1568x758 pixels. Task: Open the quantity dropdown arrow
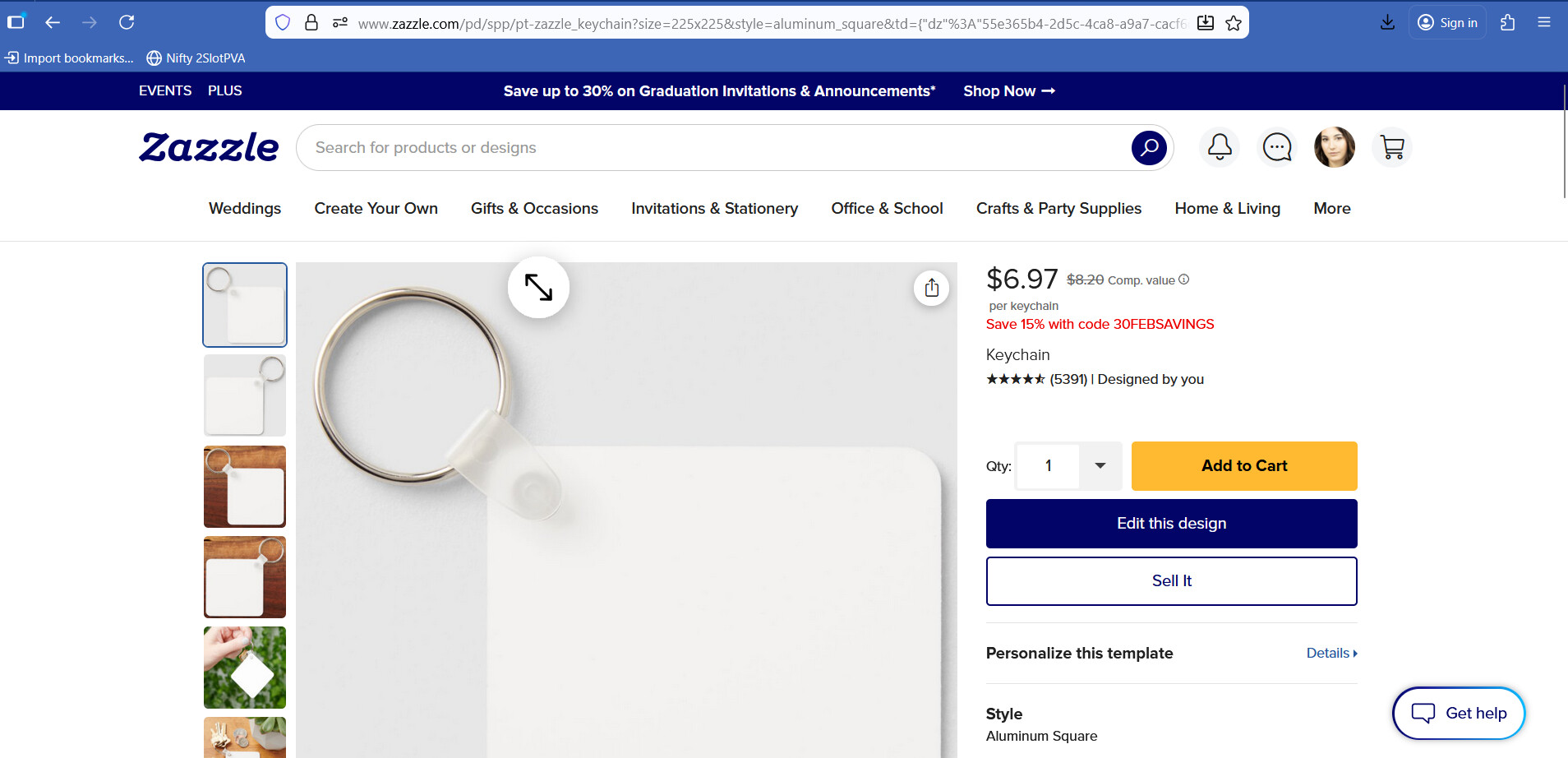[x=1100, y=466]
